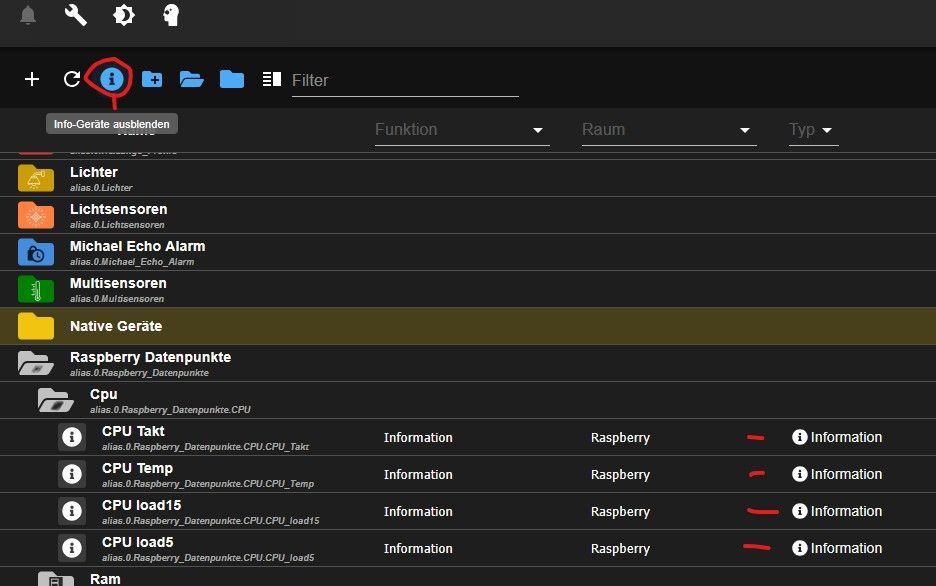
Task: Add a new device with plus icon
Action: point(32,79)
